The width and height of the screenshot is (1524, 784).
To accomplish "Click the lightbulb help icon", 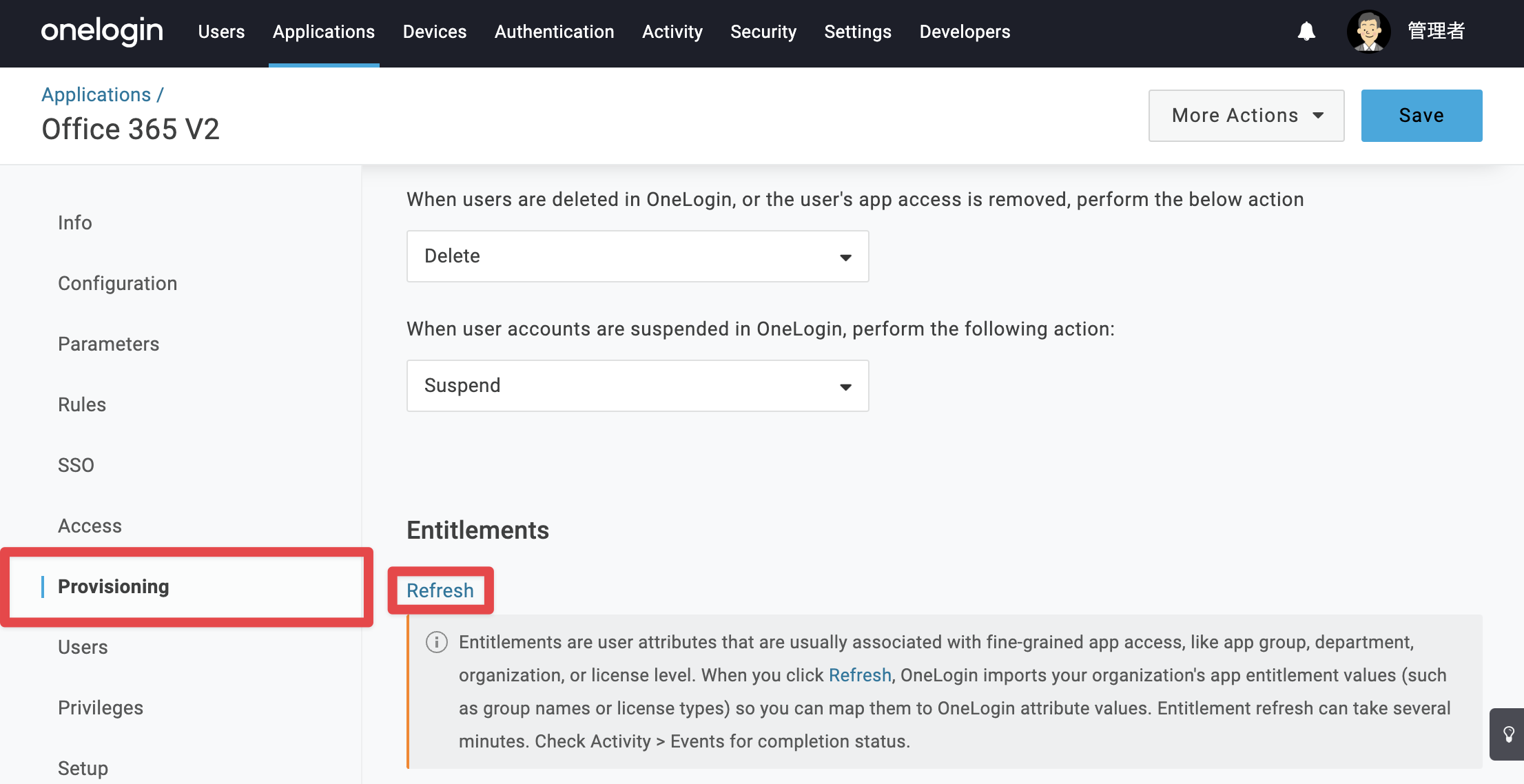I will coord(1508,734).
